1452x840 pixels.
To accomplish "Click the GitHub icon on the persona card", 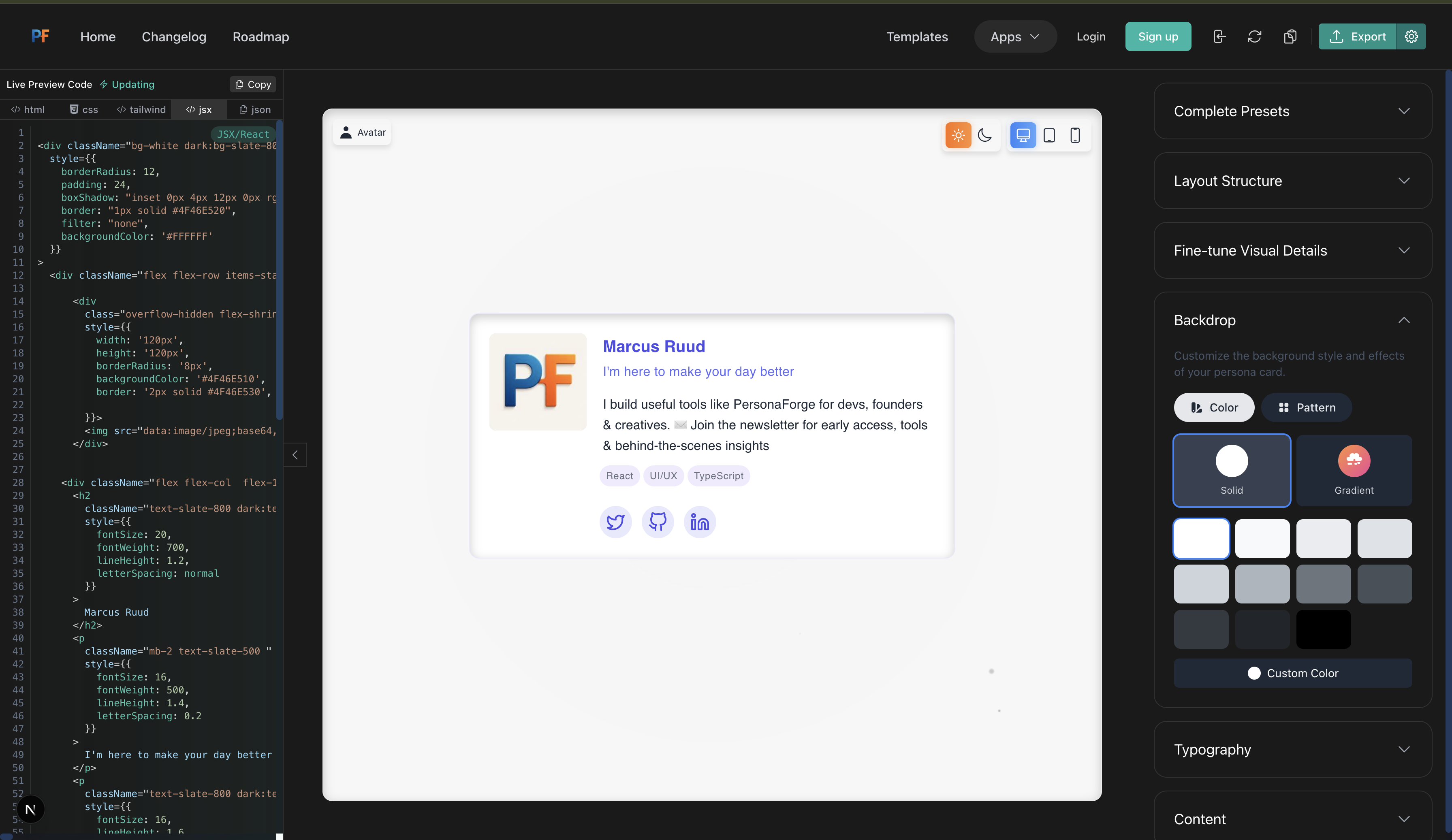I will 658,522.
